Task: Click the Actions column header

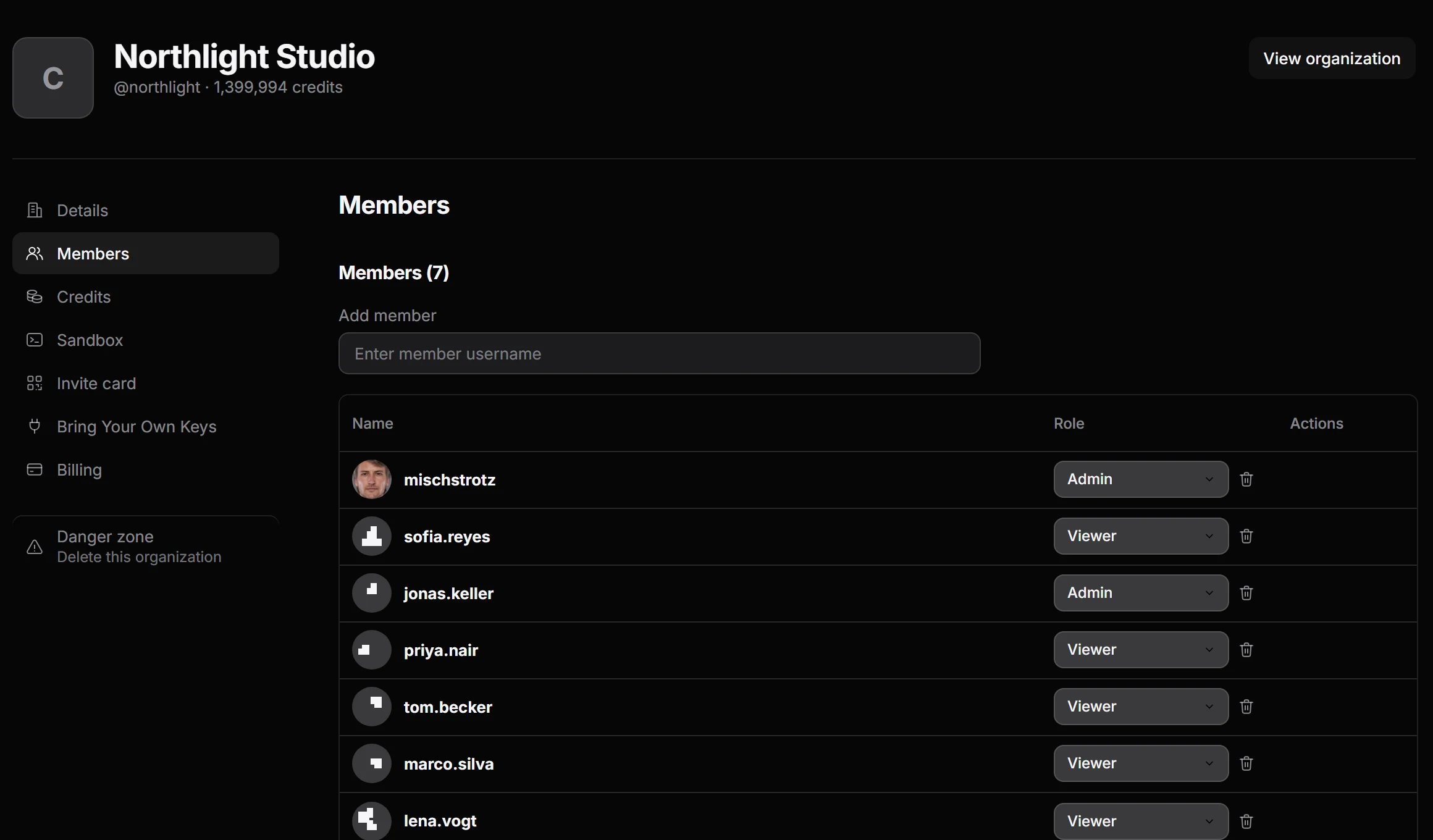Action: tap(1316, 423)
